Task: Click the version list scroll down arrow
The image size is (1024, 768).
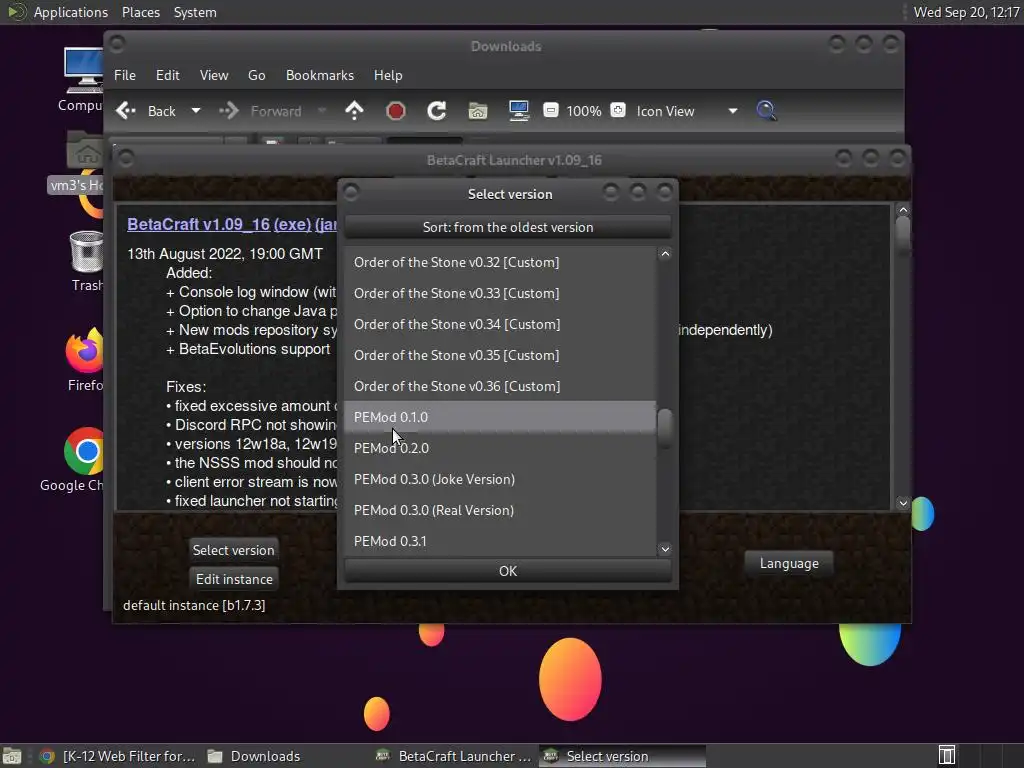Action: (665, 549)
